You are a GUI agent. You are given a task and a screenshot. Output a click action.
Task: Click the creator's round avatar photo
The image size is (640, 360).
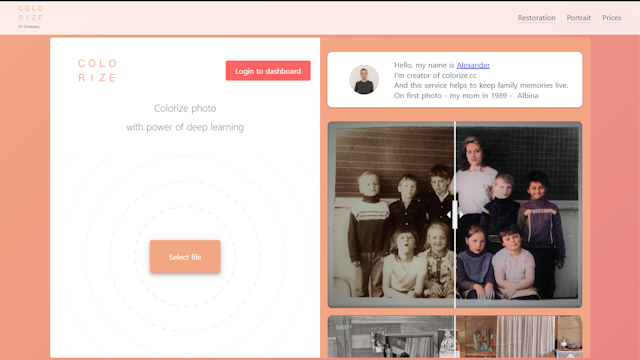click(364, 80)
